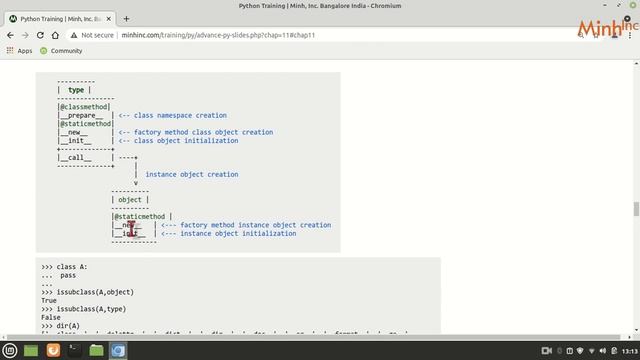Viewport: 640px width, 360px height.
Task: Click the '@classmethod' text in diagram
Action: click(x=85, y=107)
